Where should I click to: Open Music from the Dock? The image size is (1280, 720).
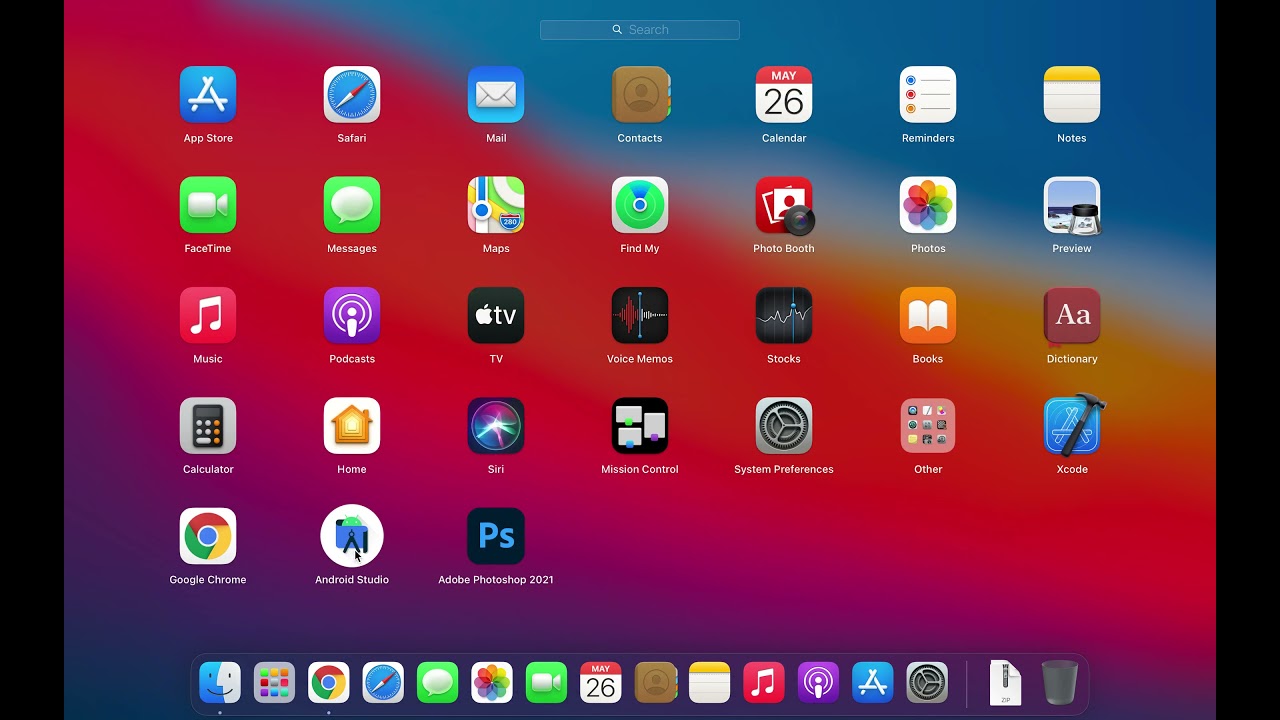click(x=764, y=683)
